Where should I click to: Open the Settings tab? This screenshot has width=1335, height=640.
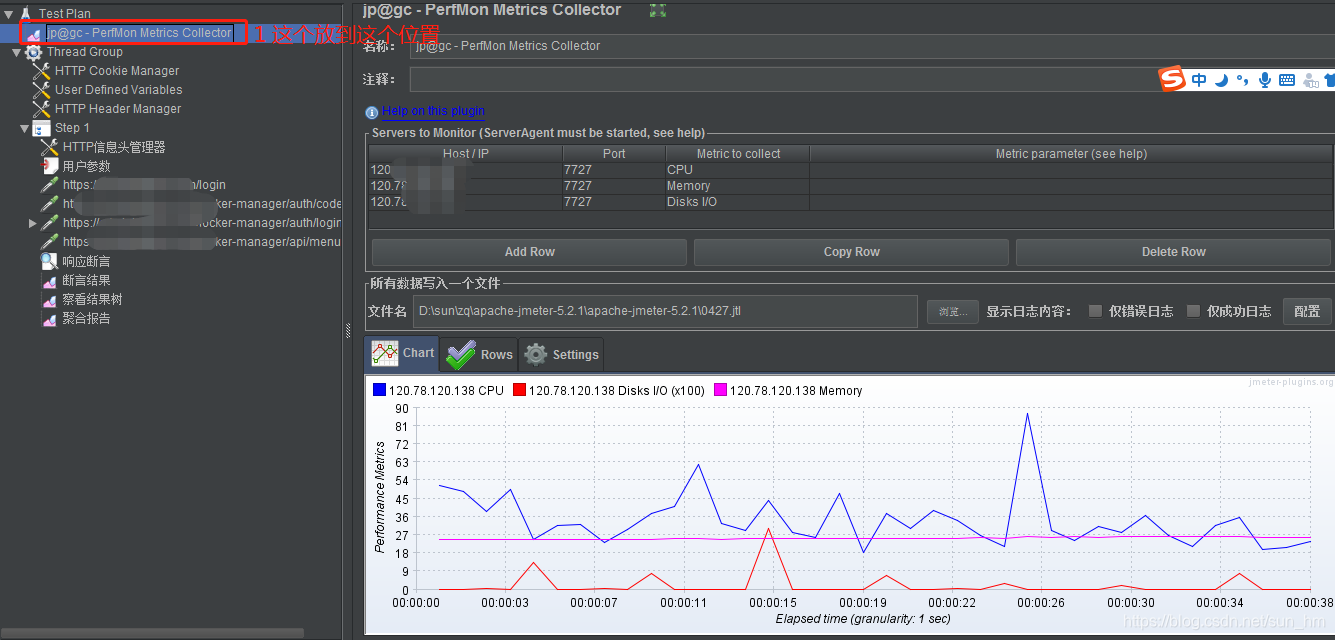(x=562, y=354)
